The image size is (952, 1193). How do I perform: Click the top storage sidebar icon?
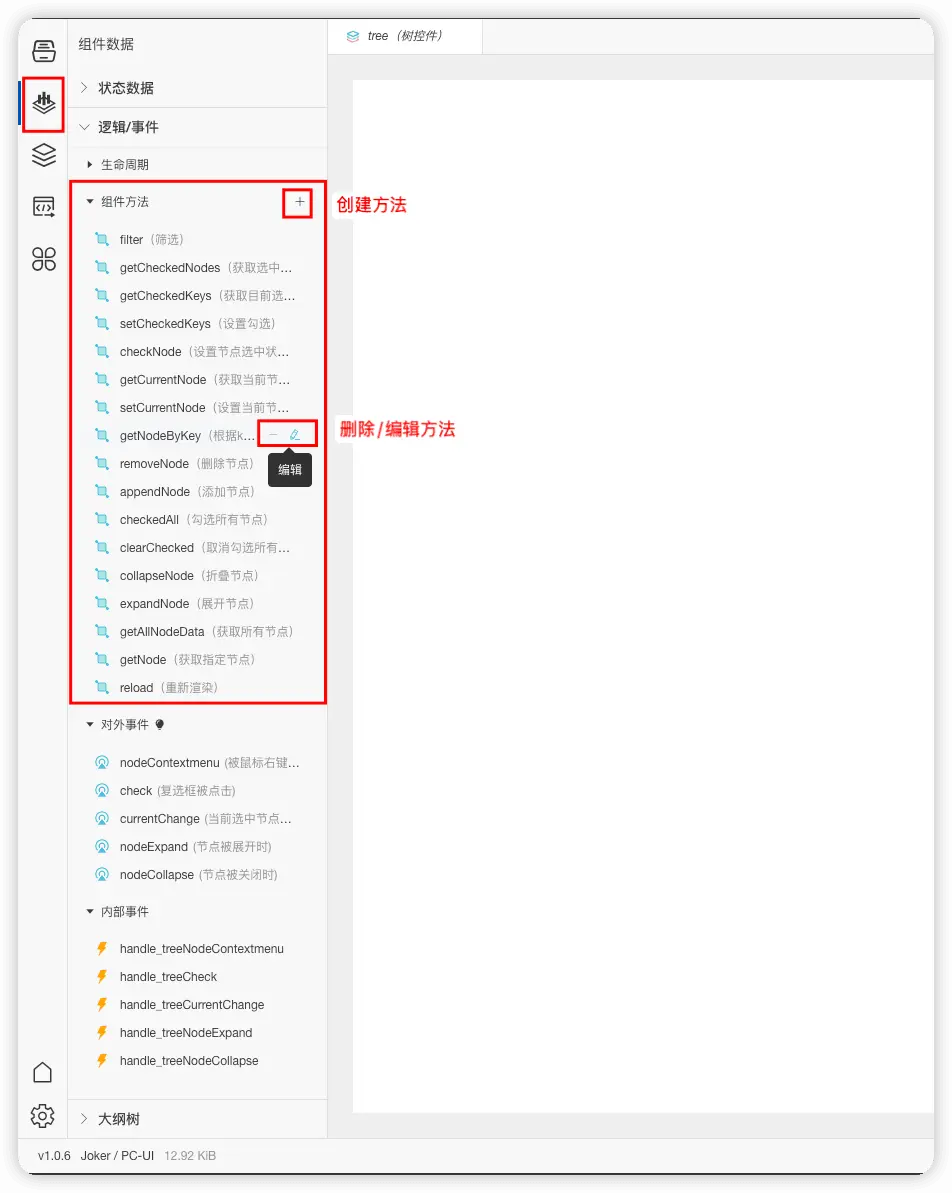click(43, 50)
